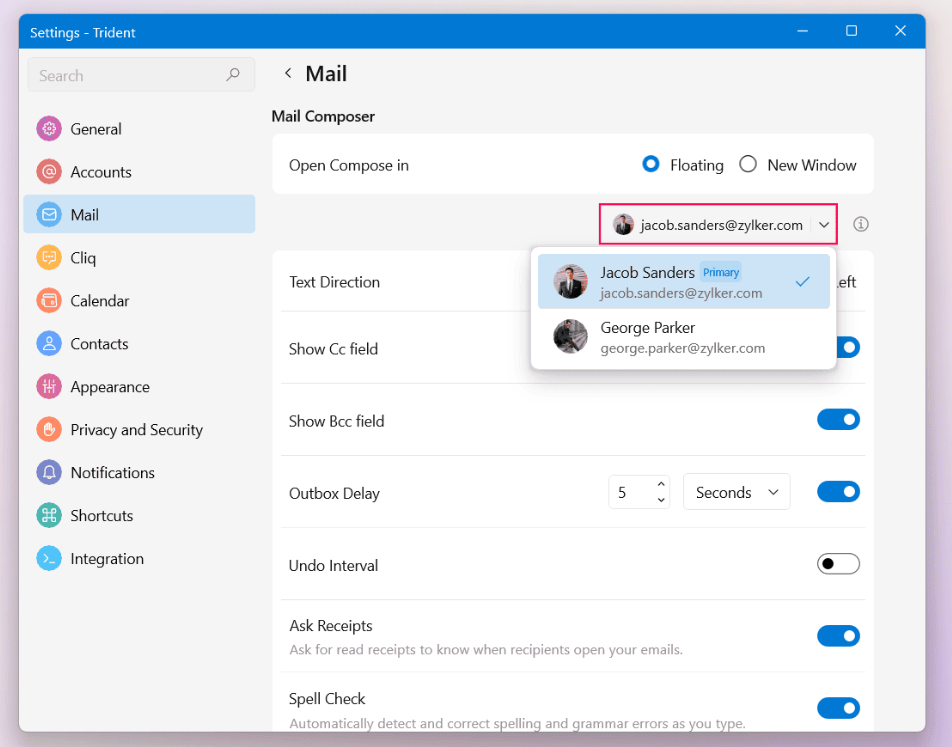Click the Mail Composer heading
The width and height of the screenshot is (952, 747).
[x=322, y=116]
